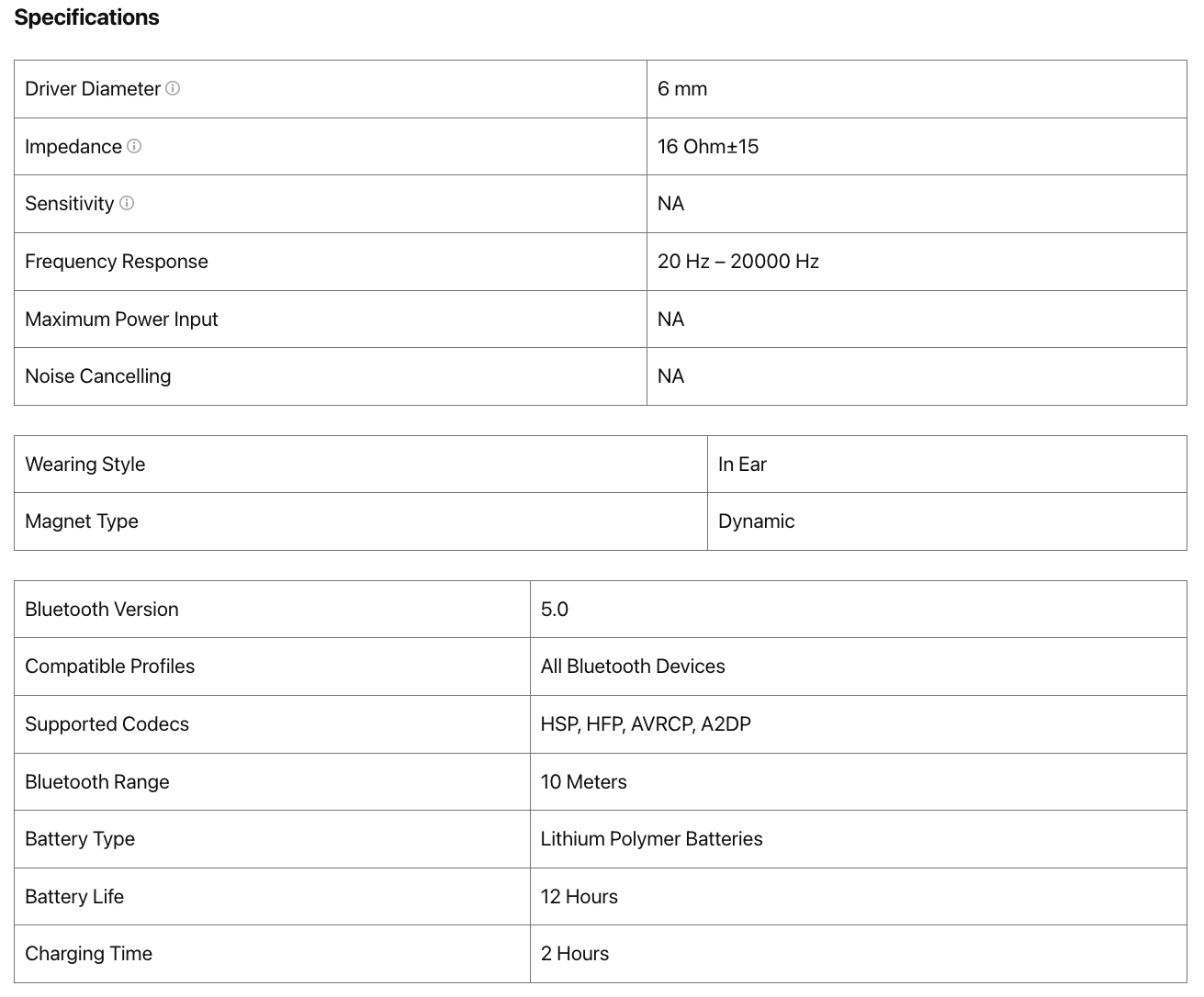Select the Lithium Polymer Batteries text
The height and width of the screenshot is (997, 1204).
tap(652, 839)
